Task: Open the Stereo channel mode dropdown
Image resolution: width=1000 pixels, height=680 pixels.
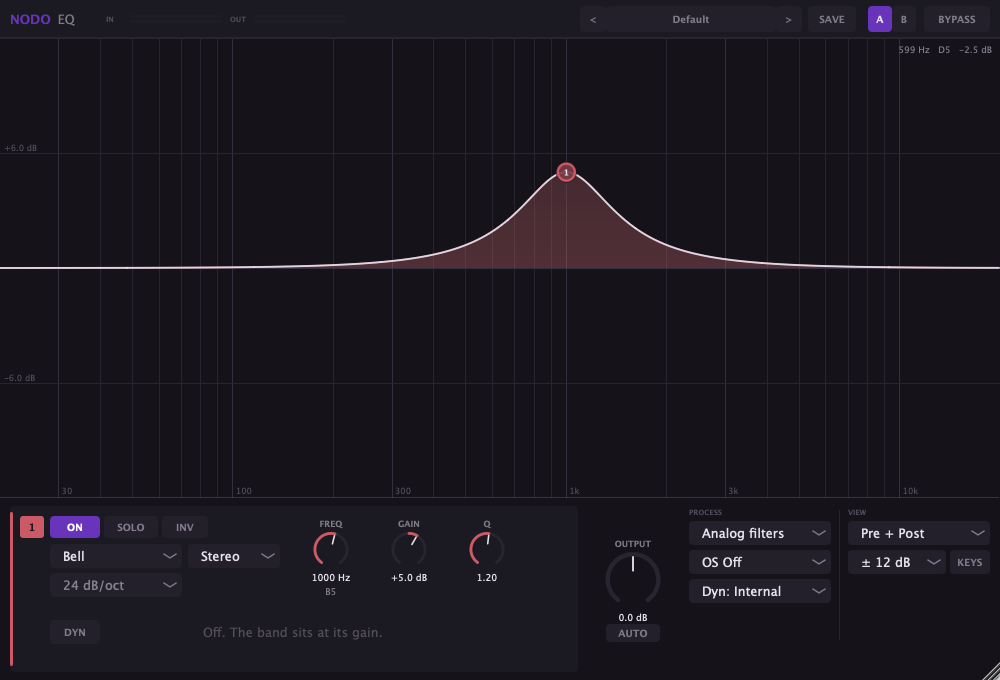Action: [234, 556]
